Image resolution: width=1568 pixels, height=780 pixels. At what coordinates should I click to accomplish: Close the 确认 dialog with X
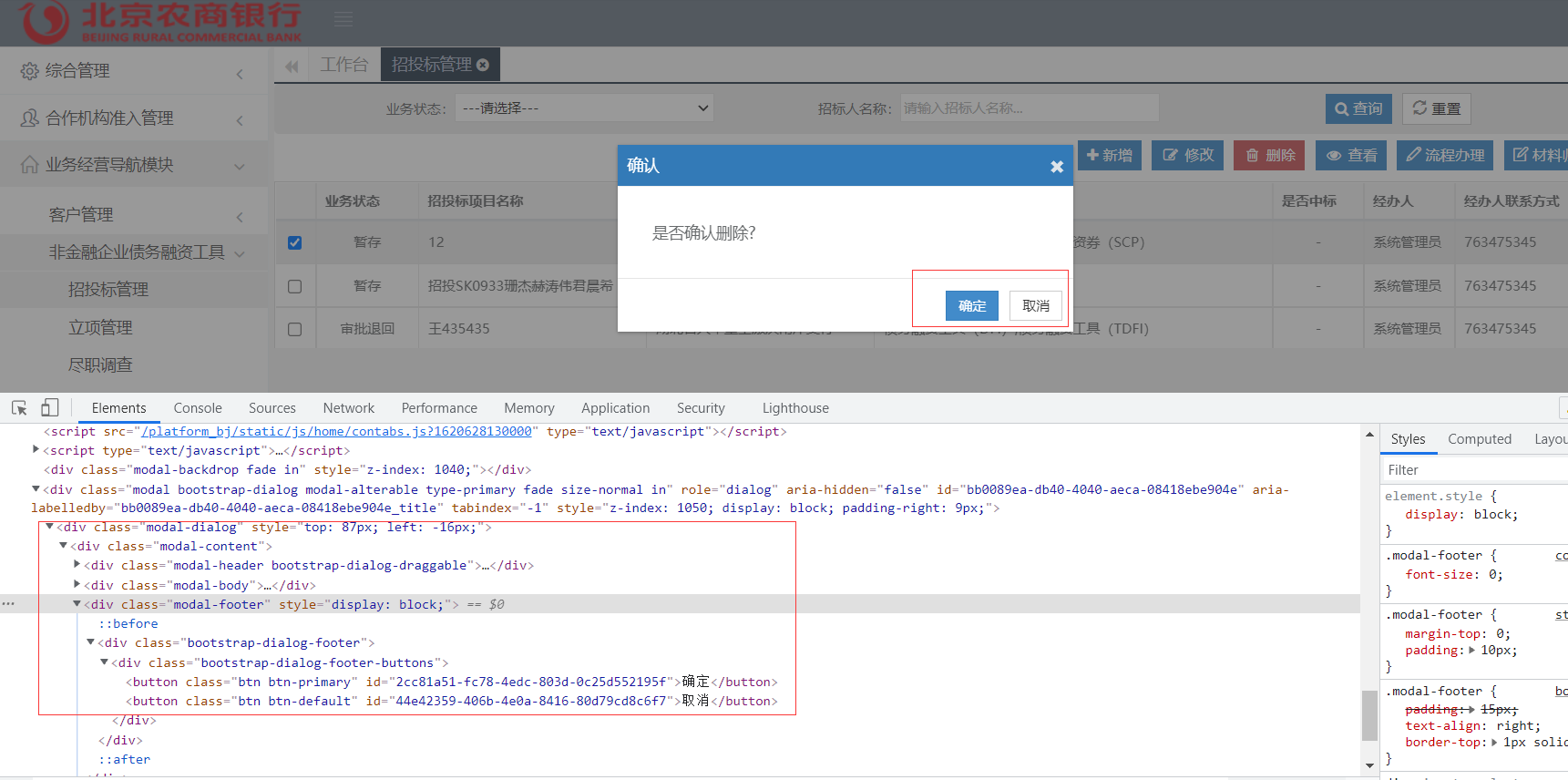[1057, 167]
